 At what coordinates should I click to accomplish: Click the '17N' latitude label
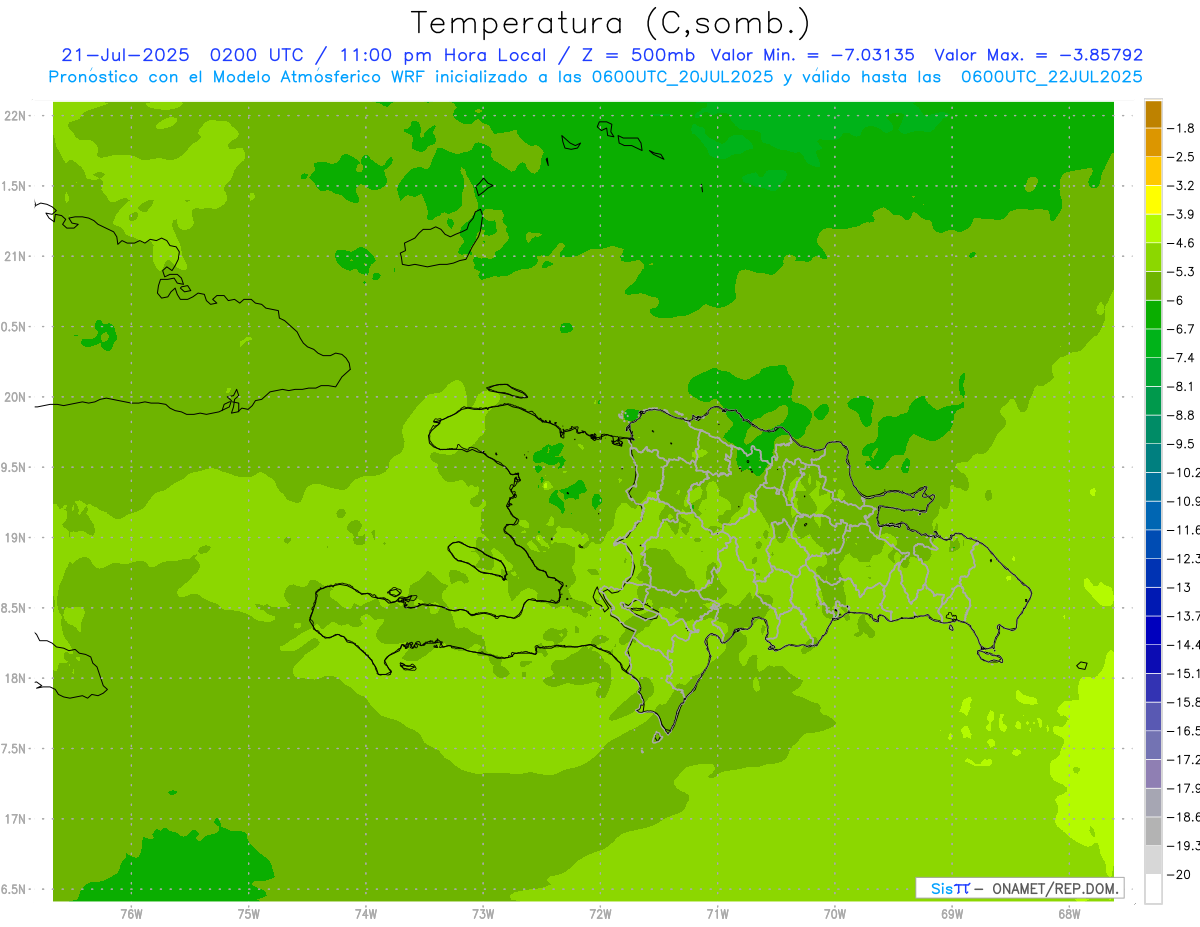(x=15, y=820)
